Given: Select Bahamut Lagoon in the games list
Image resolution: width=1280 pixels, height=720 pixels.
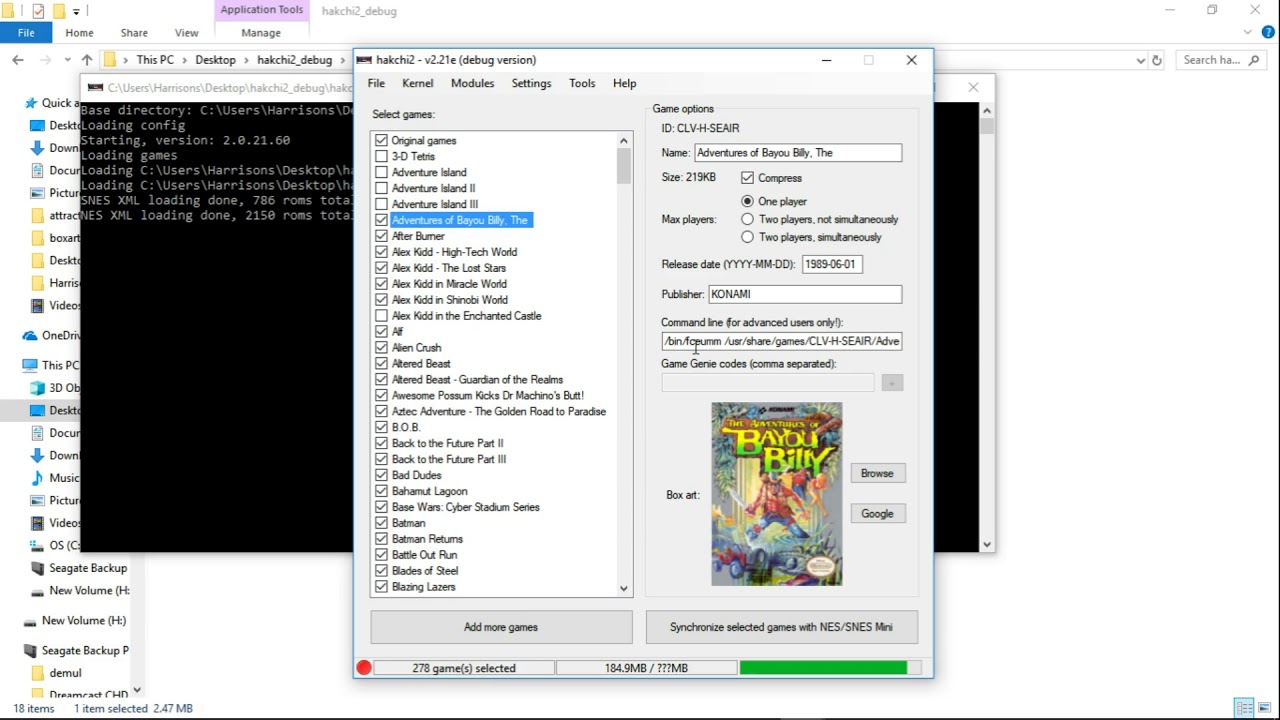Looking at the screenshot, I should pyautogui.click(x=429, y=491).
